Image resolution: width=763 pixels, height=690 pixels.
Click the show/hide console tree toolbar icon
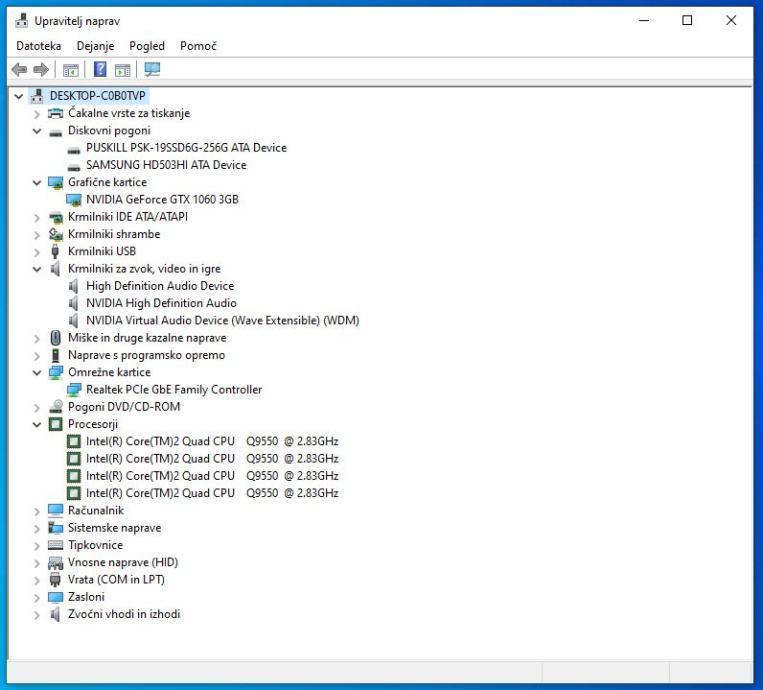pos(71,70)
